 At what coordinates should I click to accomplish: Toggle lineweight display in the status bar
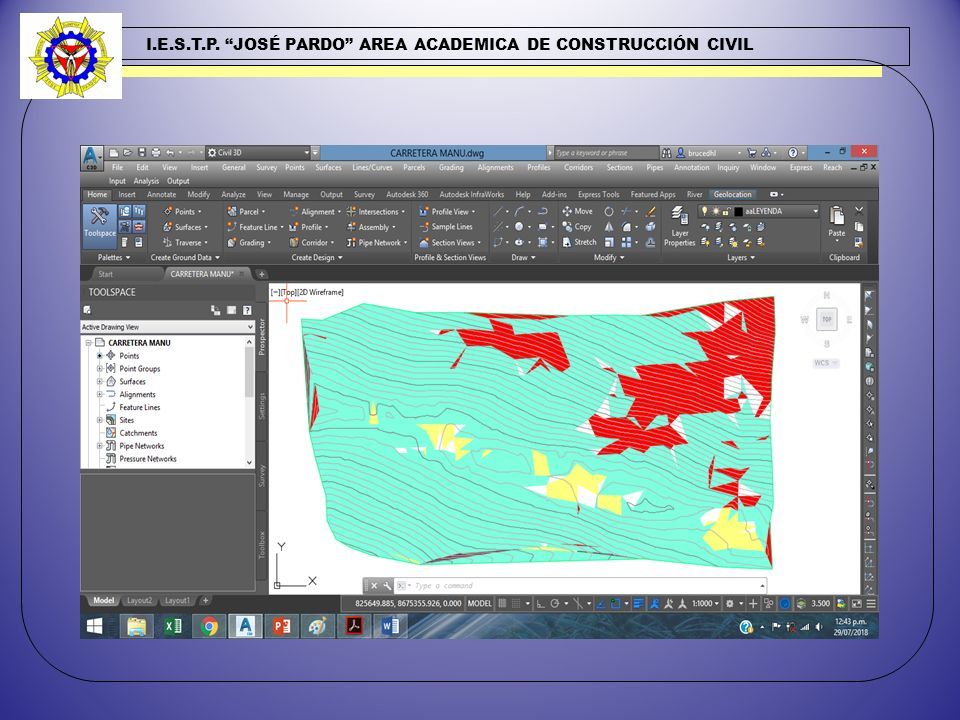pos(638,604)
